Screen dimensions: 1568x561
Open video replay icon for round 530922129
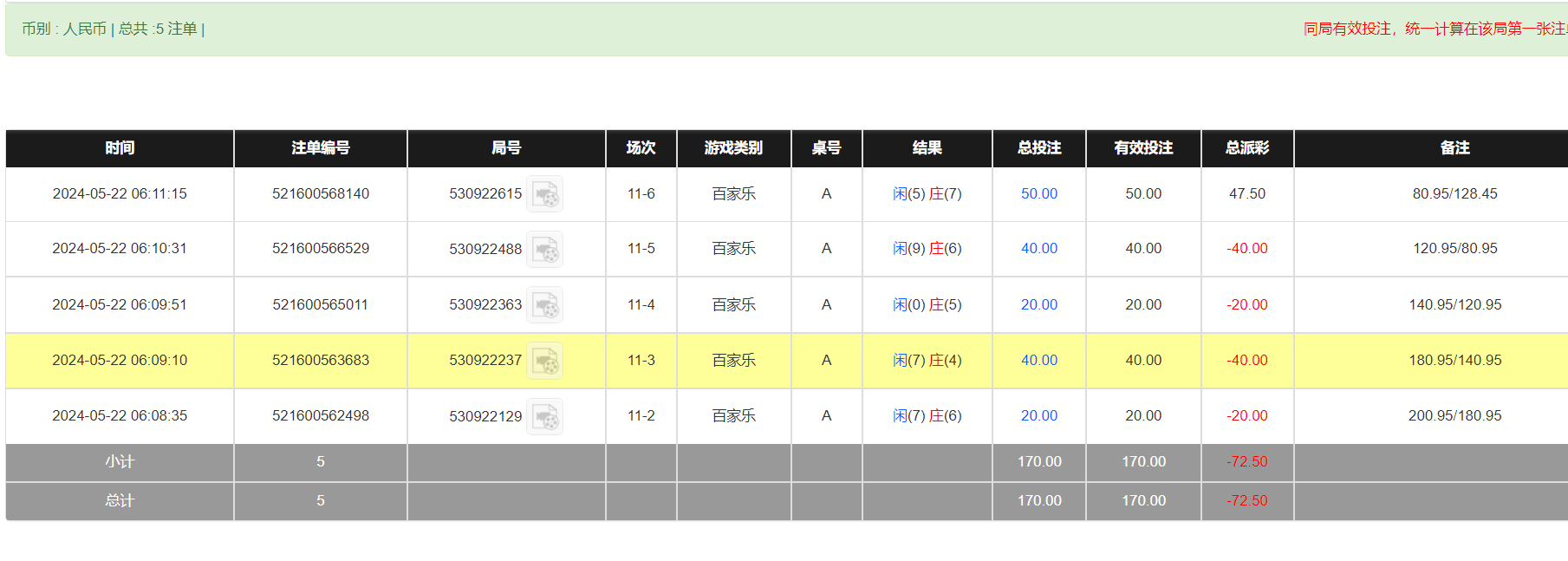pyautogui.click(x=546, y=416)
